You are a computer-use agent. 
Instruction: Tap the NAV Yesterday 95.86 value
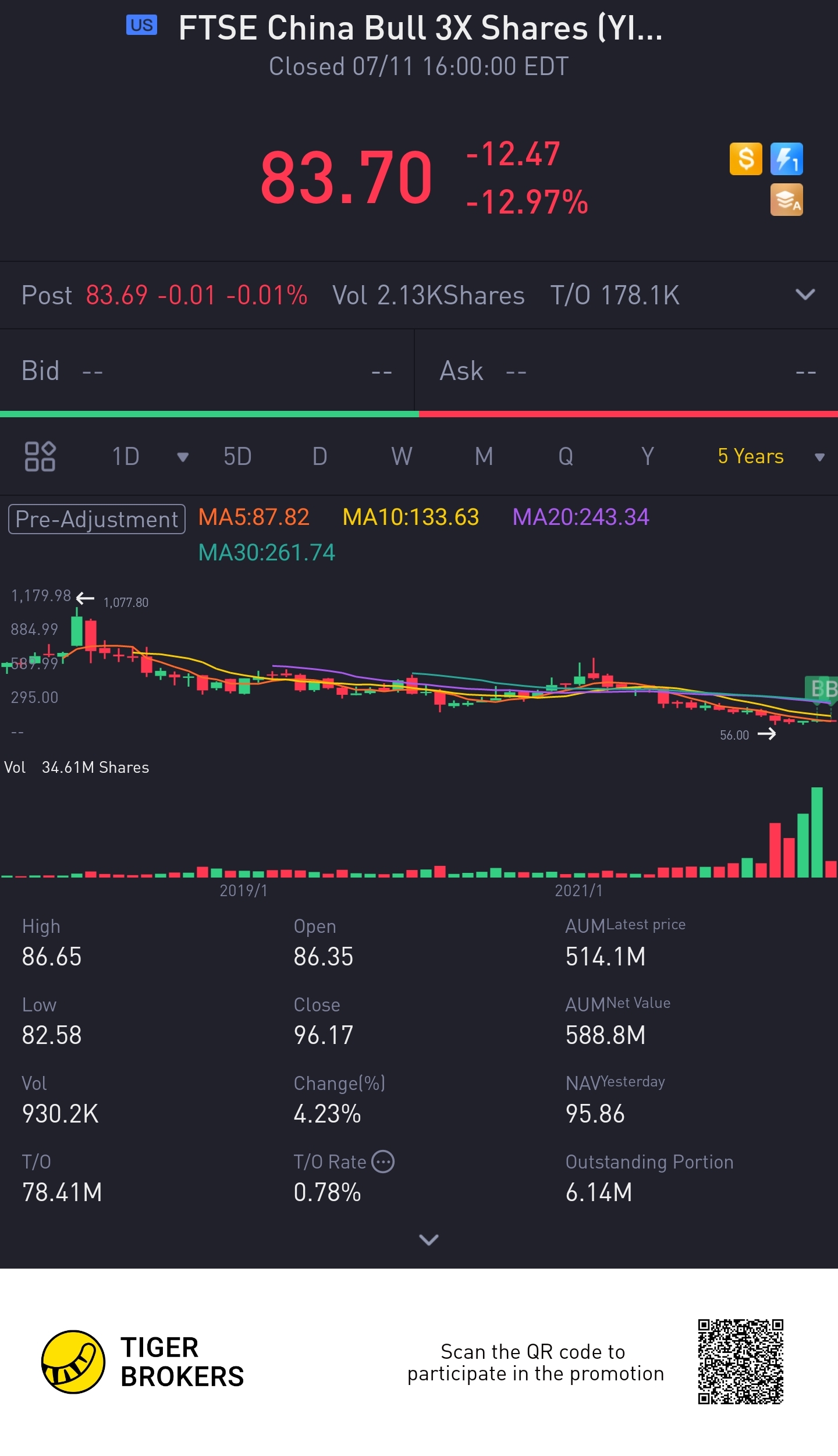[x=595, y=1114]
